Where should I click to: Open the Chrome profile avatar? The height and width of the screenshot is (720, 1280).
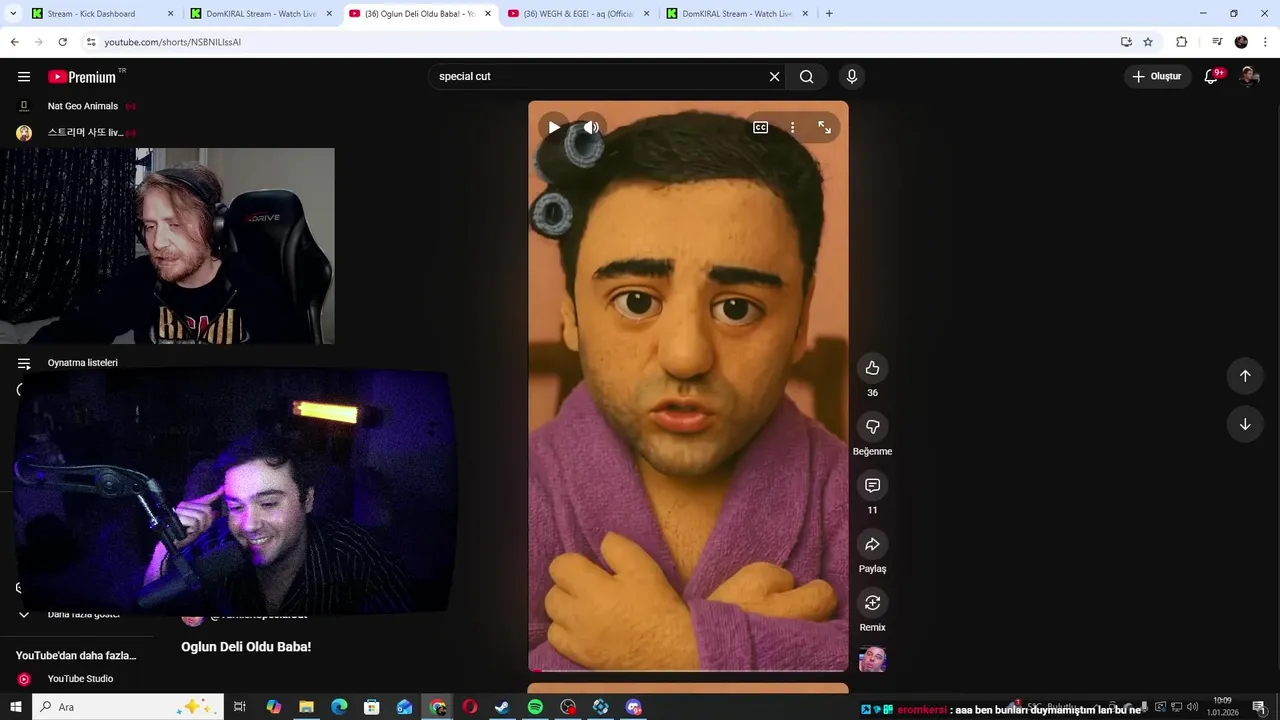(1241, 42)
